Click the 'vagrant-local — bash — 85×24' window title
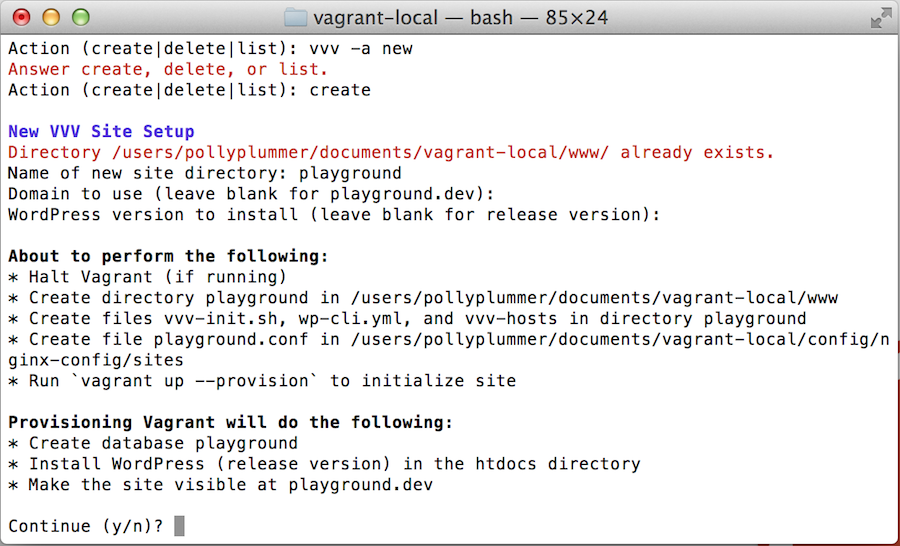 pos(460,18)
